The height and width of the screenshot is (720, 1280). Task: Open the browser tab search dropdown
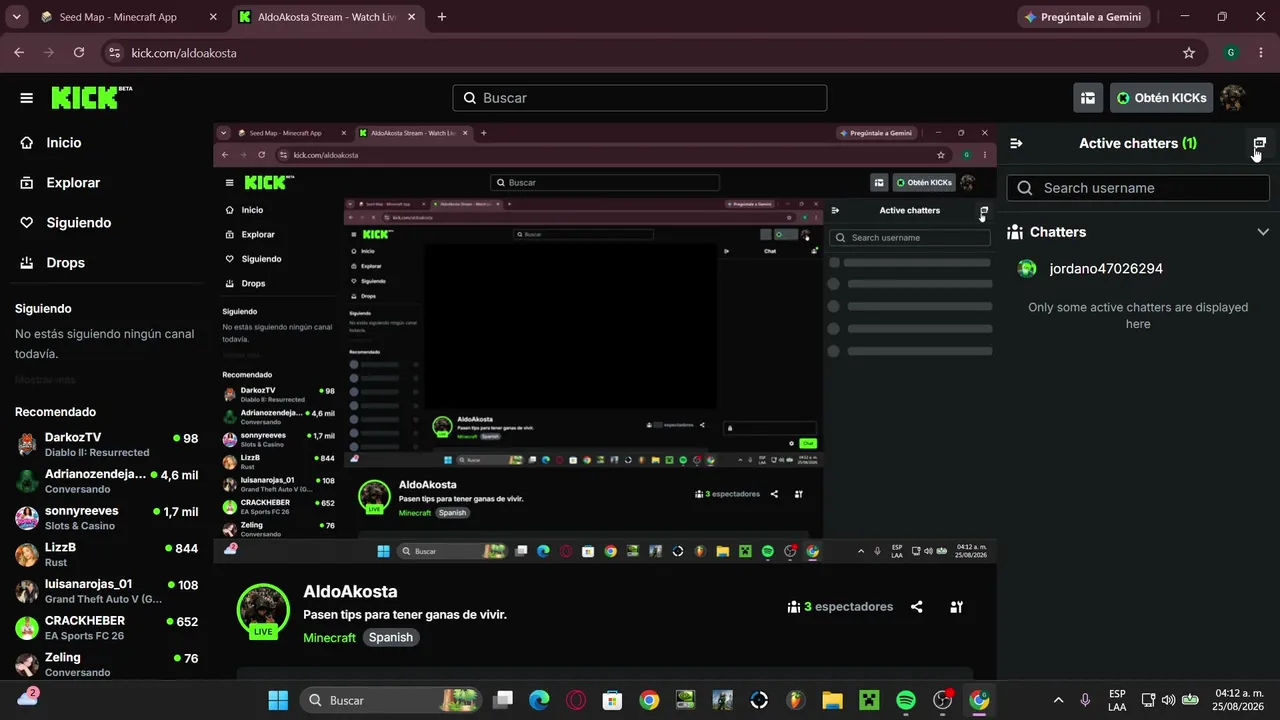tap(16, 17)
